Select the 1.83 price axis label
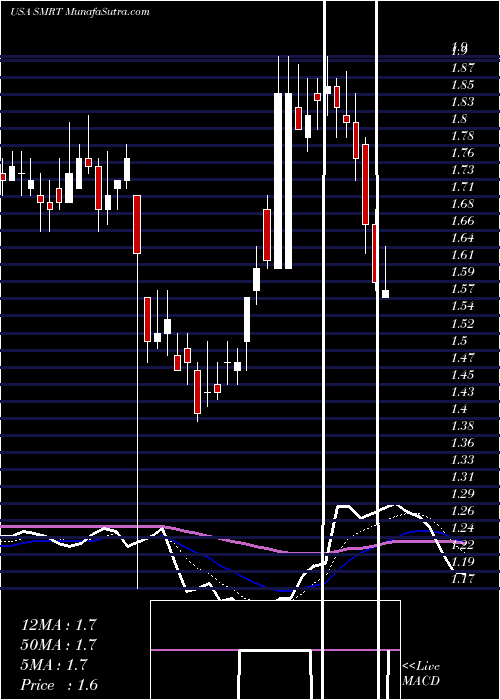This screenshot has height=700, width=500. click(465, 102)
